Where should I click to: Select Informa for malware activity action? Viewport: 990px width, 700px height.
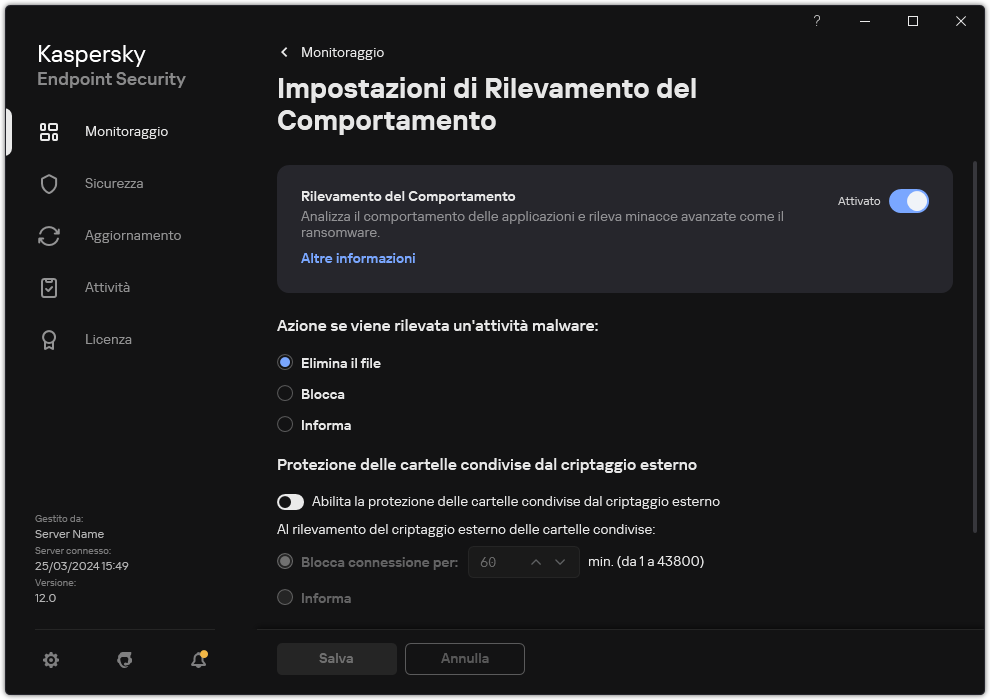point(285,424)
